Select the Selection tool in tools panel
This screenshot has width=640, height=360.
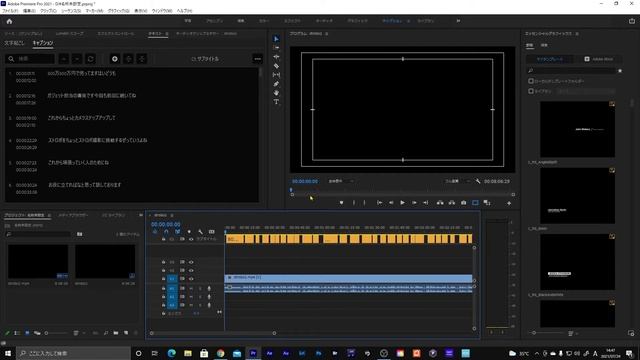click(x=276, y=39)
